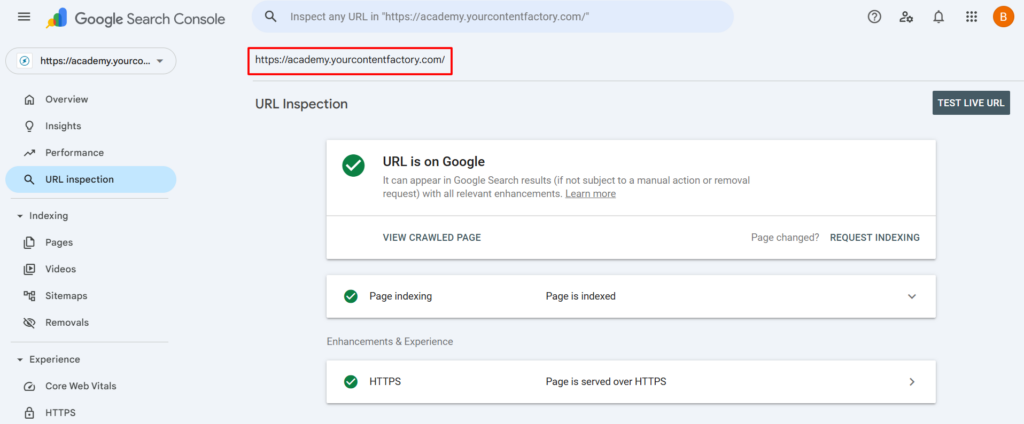
Task: Select Sitemaps in the sidebar
Action: pyautogui.click(x=66, y=296)
